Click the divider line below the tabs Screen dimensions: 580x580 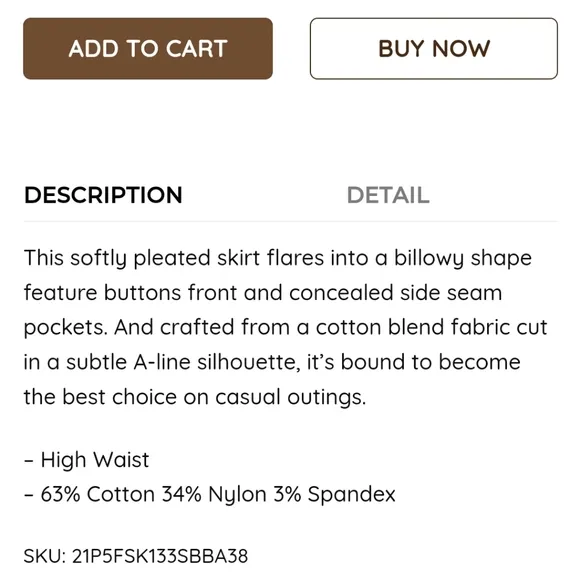pyautogui.click(x=291, y=221)
